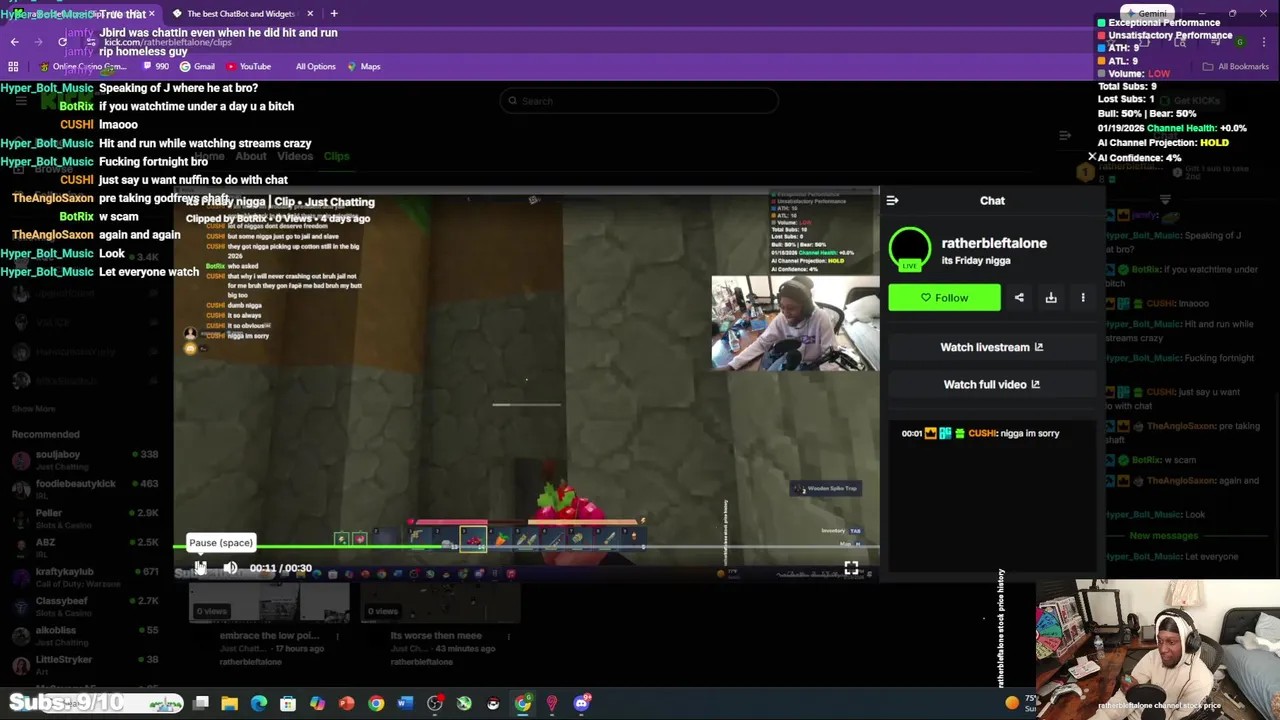Click ratherbleftalone live avatar
Screen dimensions: 1280x720
(910, 249)
